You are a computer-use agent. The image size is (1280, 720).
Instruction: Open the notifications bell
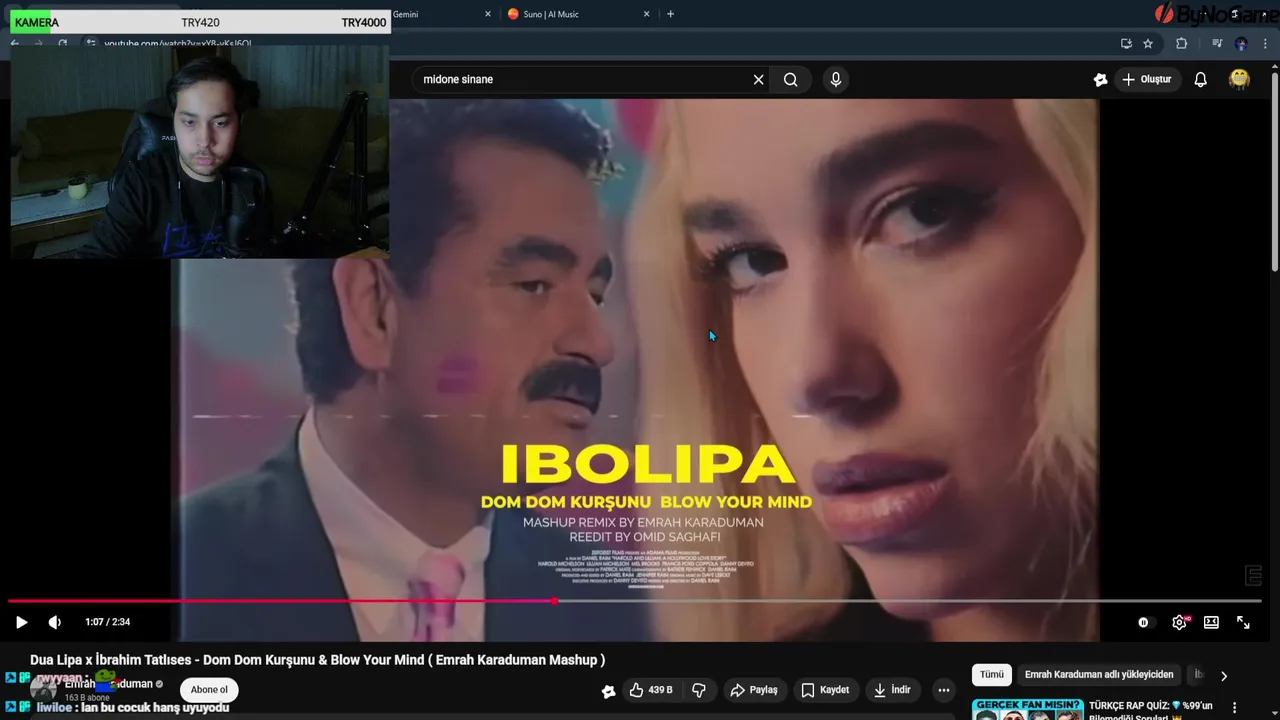pyautogui.click(x=1200, y=79)
